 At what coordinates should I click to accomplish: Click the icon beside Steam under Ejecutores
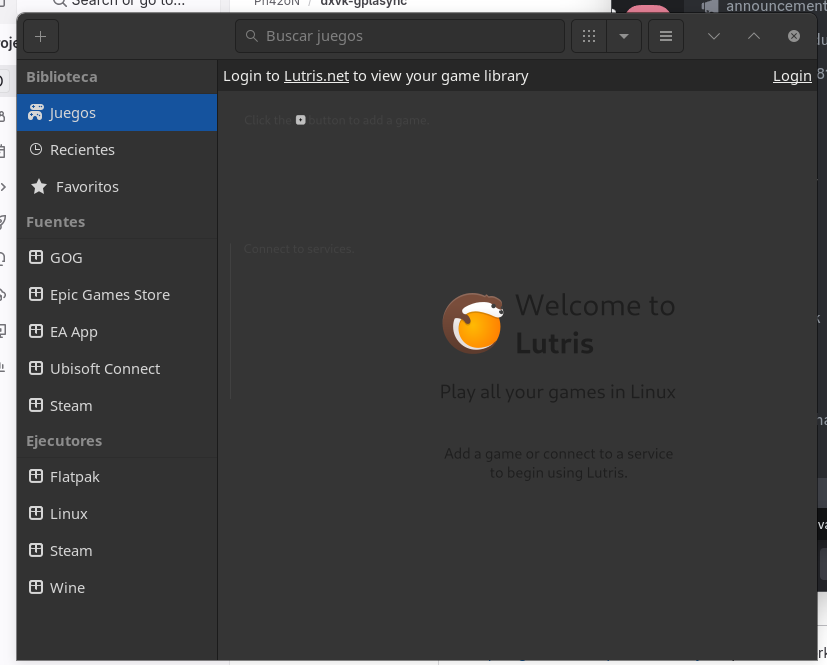[36, 550]
